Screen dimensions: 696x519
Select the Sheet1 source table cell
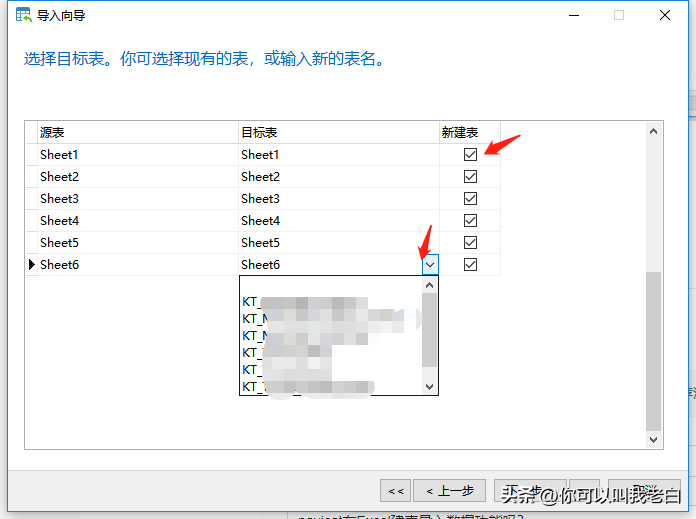click(138, 155)
